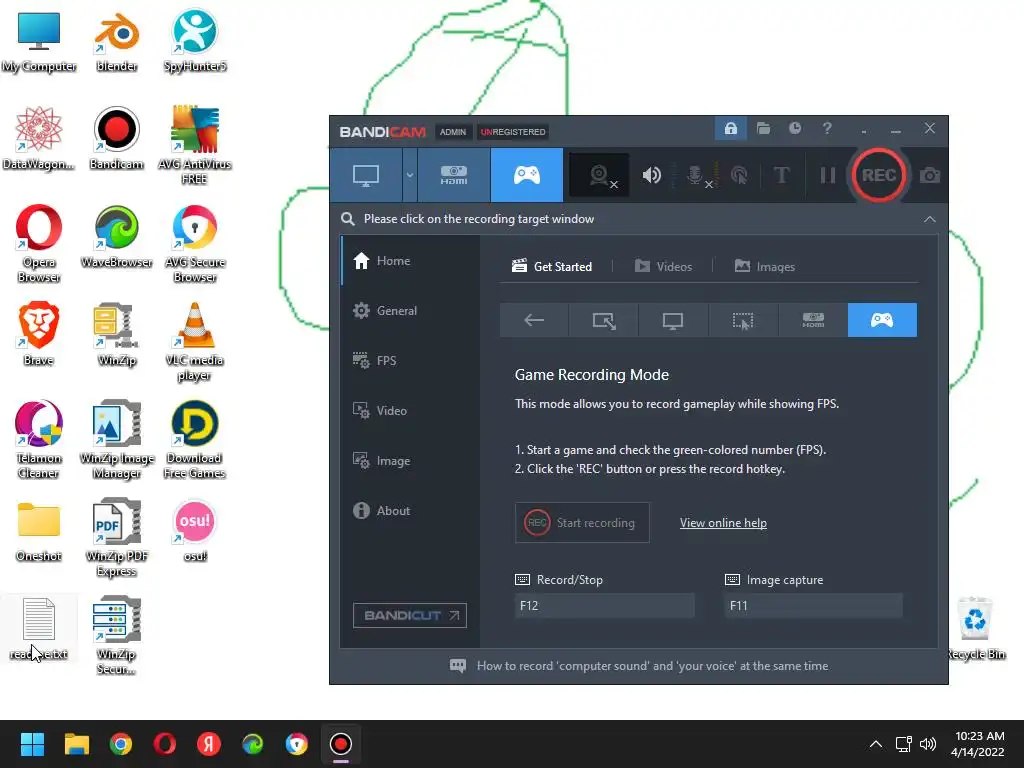Viewport: 1024px width, 768px height.
Task: Select VLC media player desktop icon
Action: tap(195, 342)
